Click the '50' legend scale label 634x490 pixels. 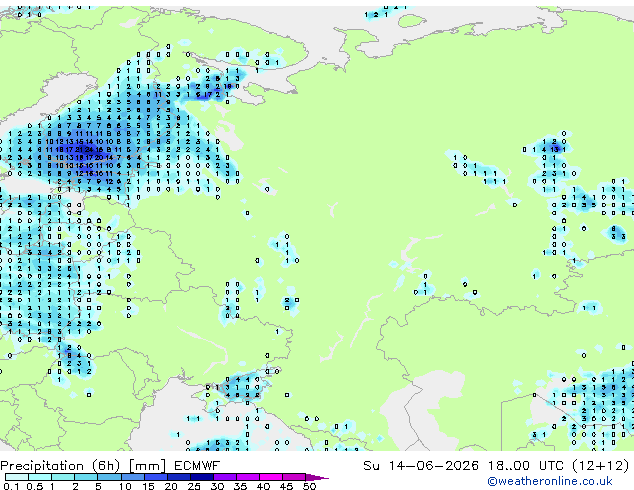pos(310,486)
